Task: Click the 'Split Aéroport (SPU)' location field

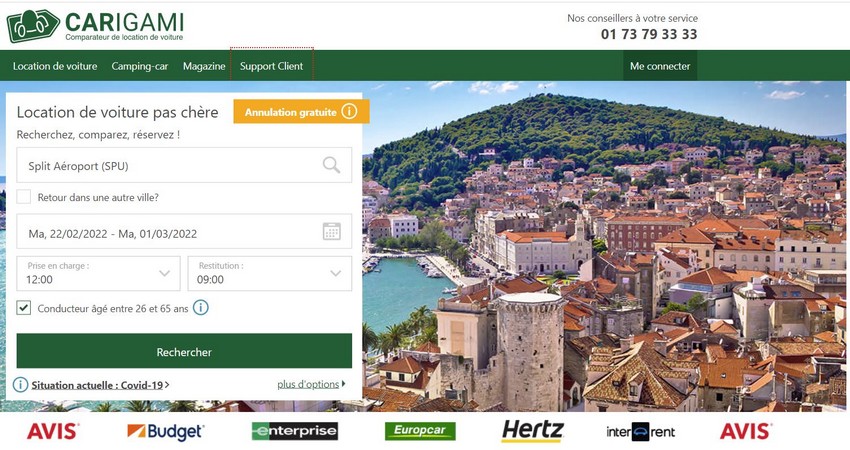Action: coord(170,166)
